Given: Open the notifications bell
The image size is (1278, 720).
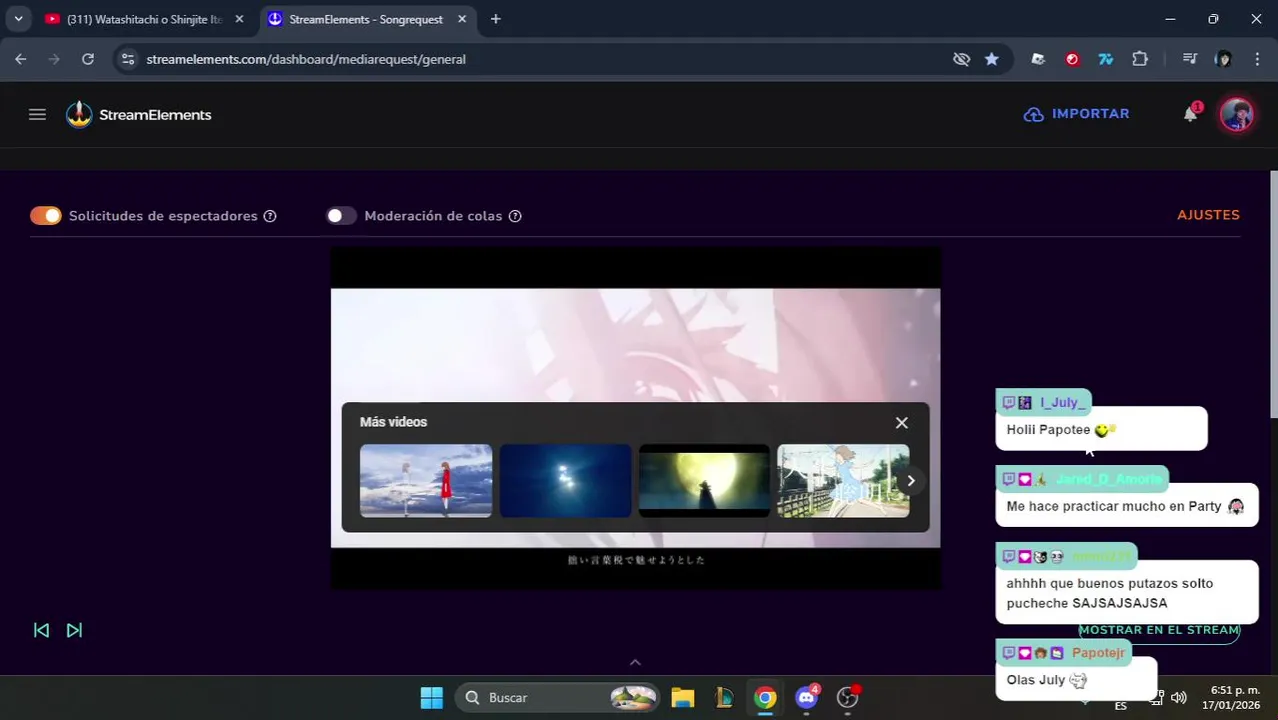Looking at the screenshot, I should (1190, 114).
